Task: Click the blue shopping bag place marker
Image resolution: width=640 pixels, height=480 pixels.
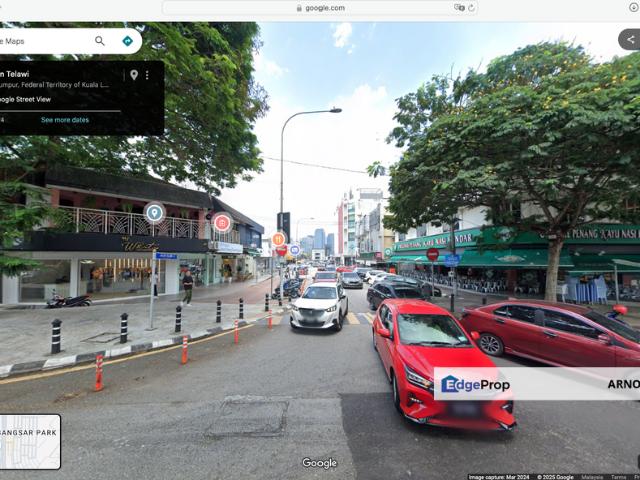Action: coord(294,250)
